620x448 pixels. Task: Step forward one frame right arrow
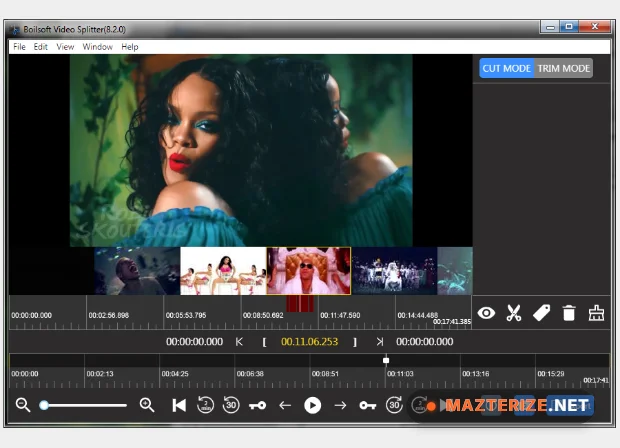340,405
